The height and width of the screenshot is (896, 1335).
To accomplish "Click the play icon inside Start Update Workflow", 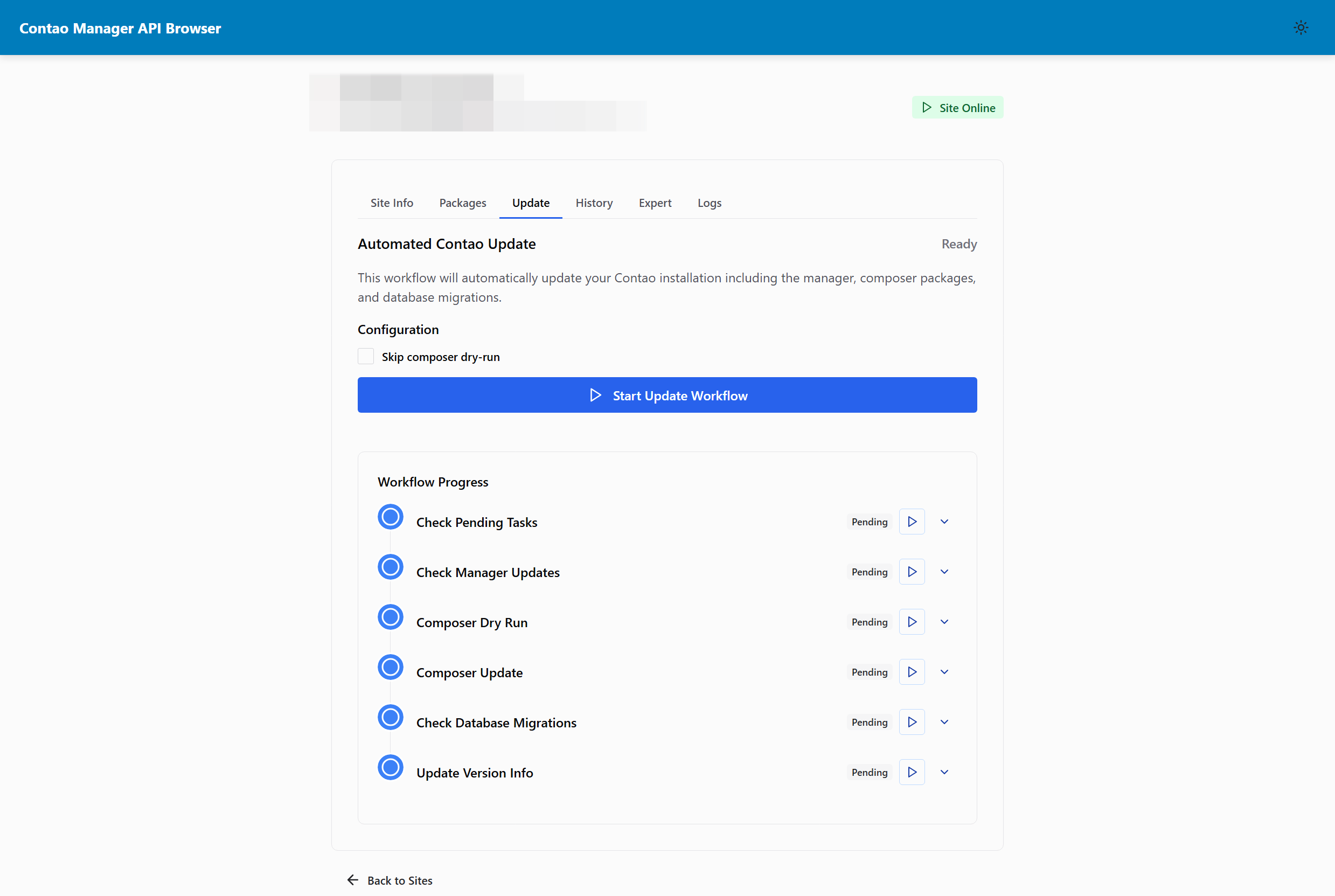I will point(596,395).
